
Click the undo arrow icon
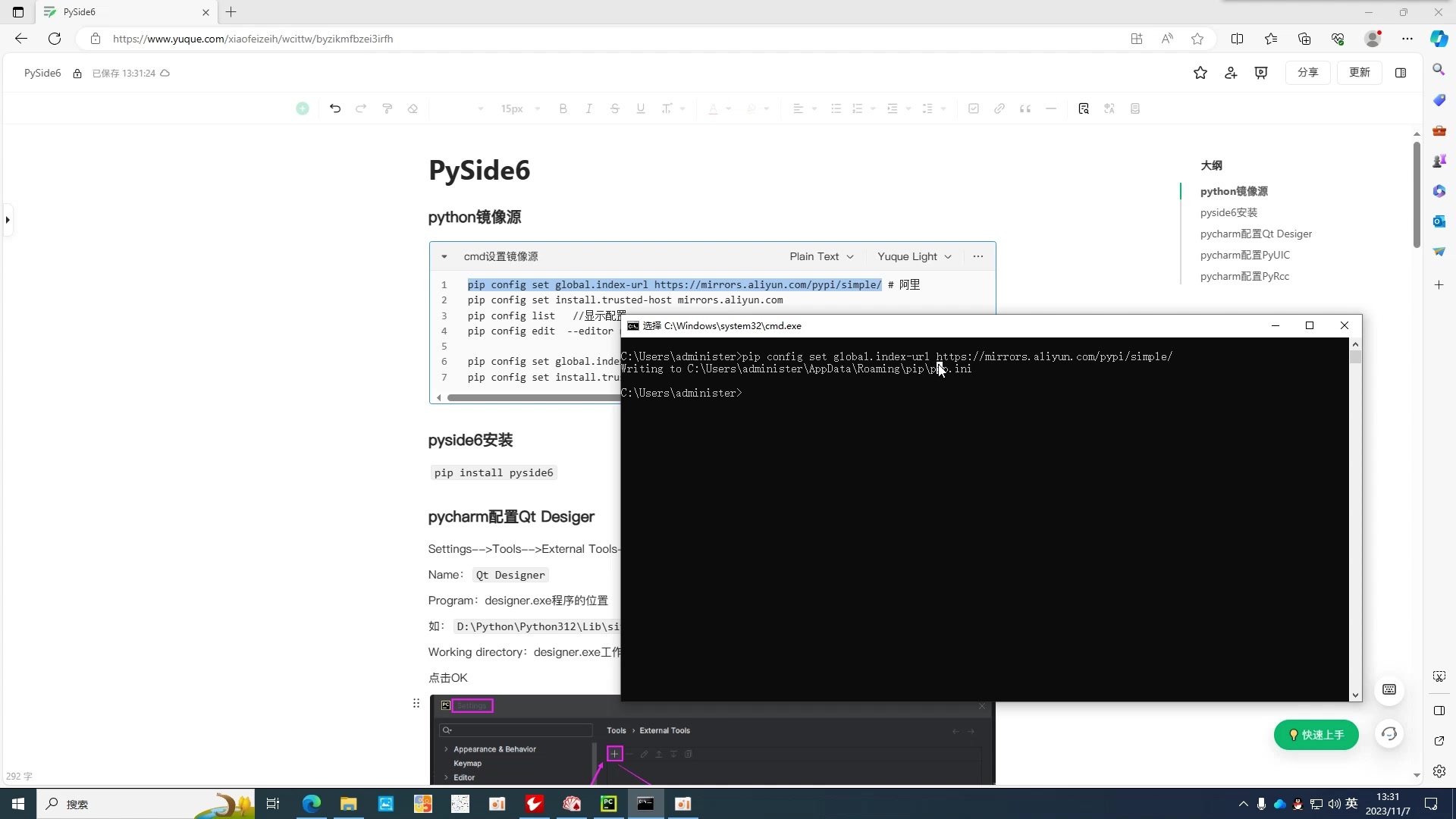point(335,108)
